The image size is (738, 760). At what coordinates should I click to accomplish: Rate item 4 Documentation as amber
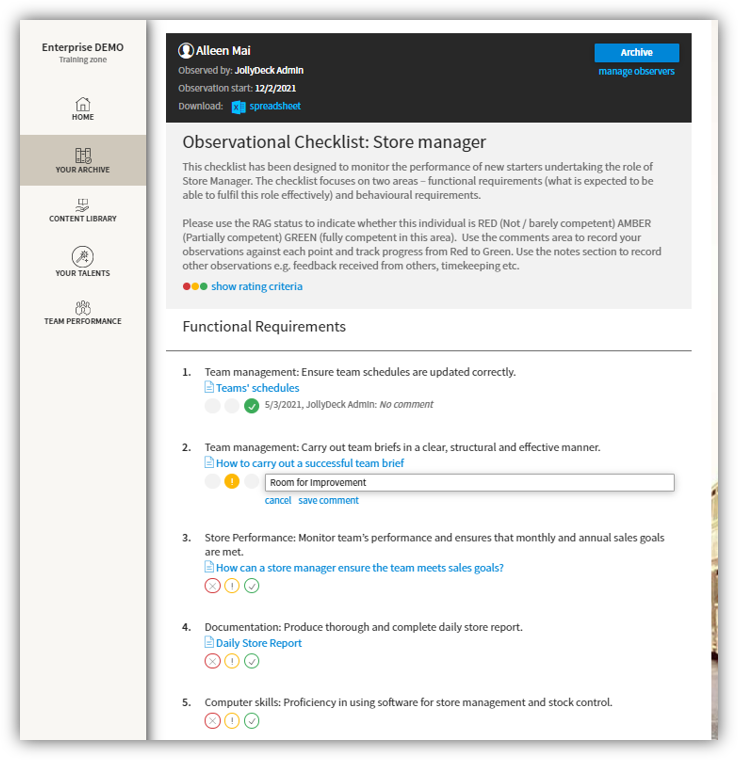point(232,661)
